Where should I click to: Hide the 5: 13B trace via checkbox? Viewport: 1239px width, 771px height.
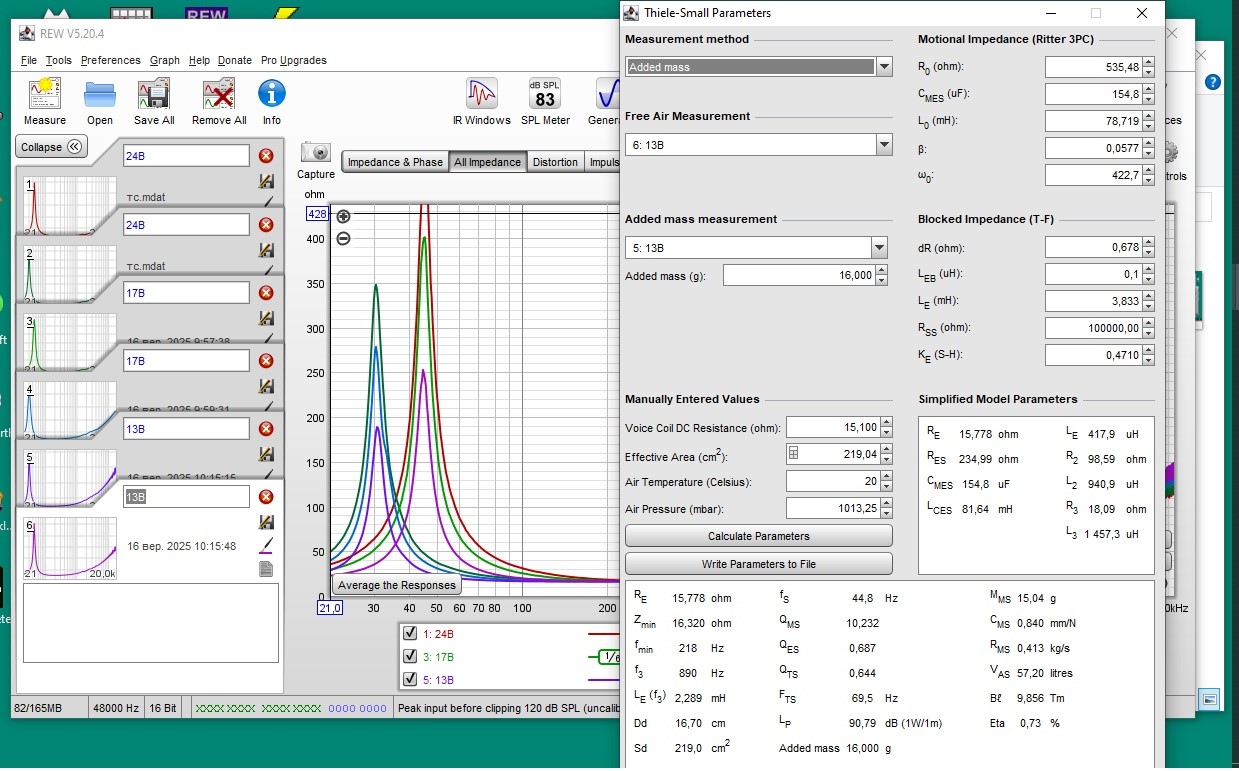(x=409, y=680)
